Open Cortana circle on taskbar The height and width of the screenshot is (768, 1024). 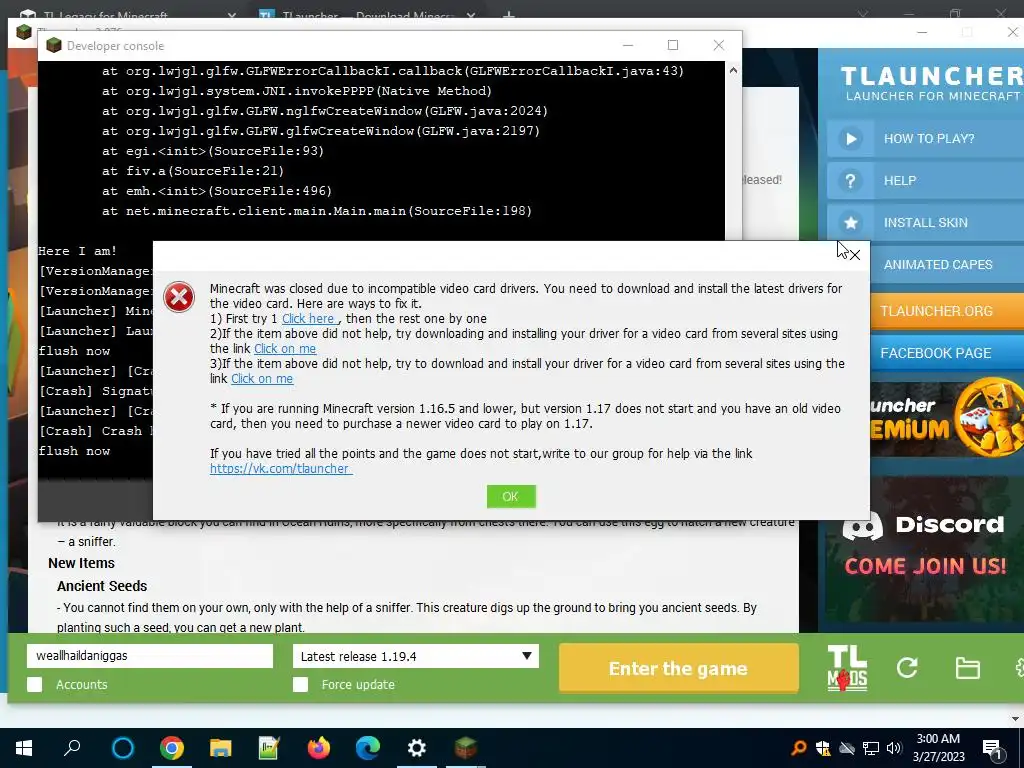123,748
